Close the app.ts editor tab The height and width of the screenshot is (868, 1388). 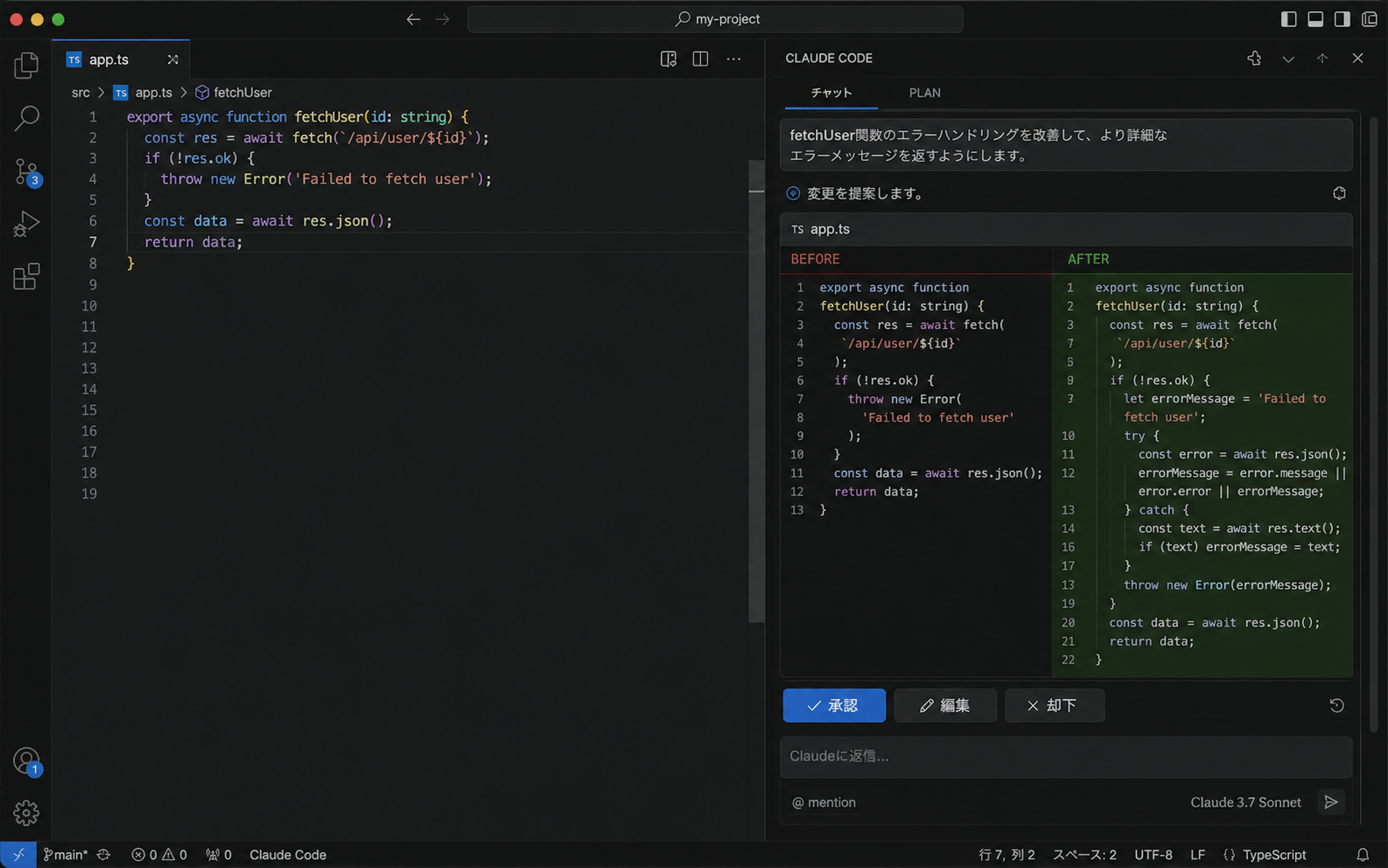tap(172, 59)
